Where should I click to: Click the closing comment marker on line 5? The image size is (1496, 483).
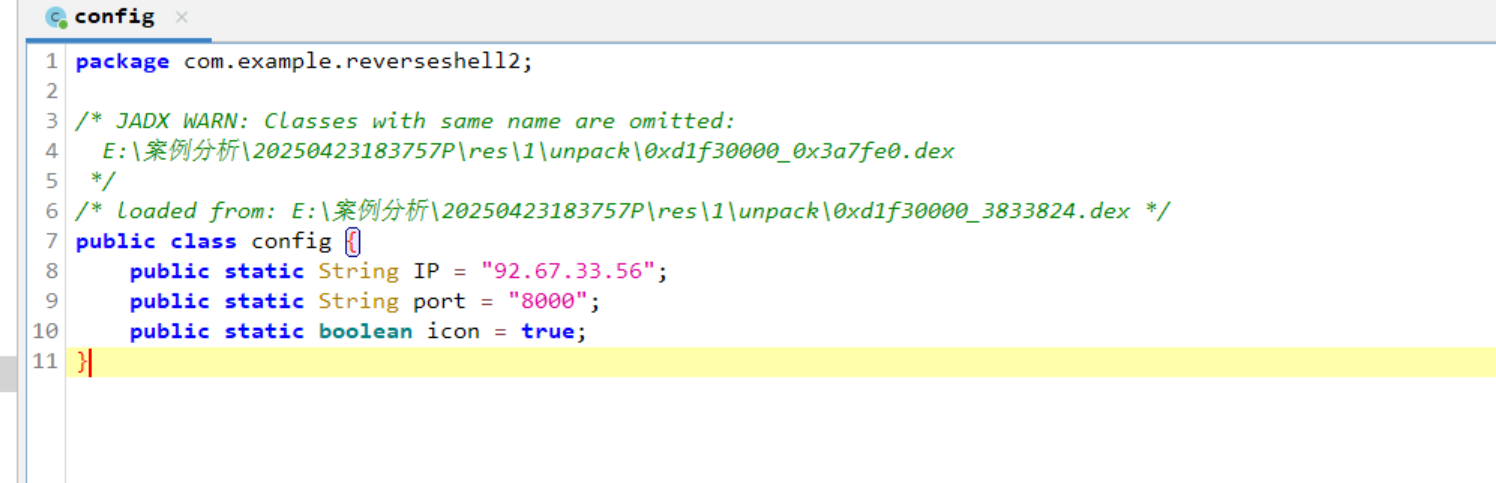pos(102,181)
